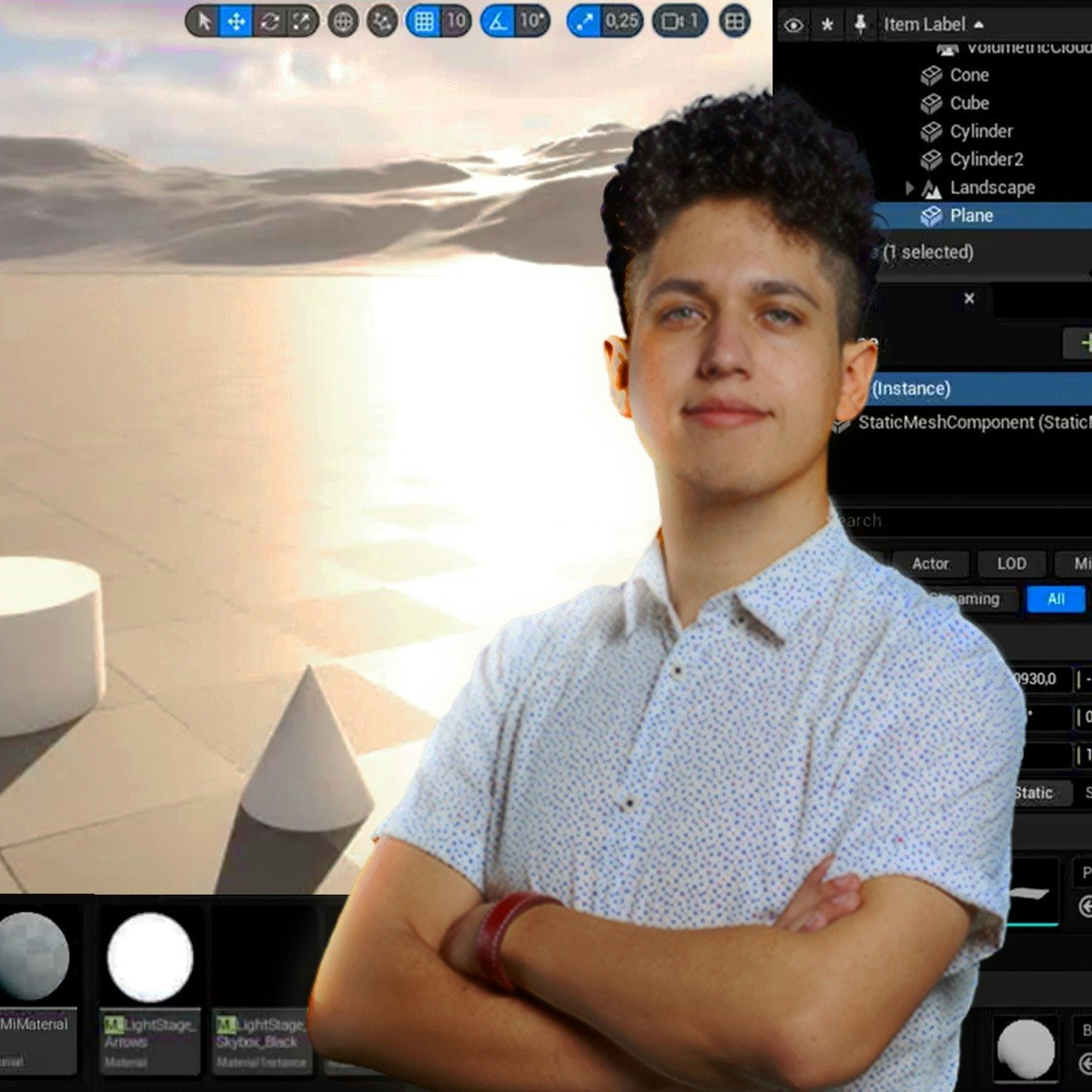Click the material sphere preview thumbnail
The height and width of the screenshot is (1092, 1092).
[x=1025, y=1049]
